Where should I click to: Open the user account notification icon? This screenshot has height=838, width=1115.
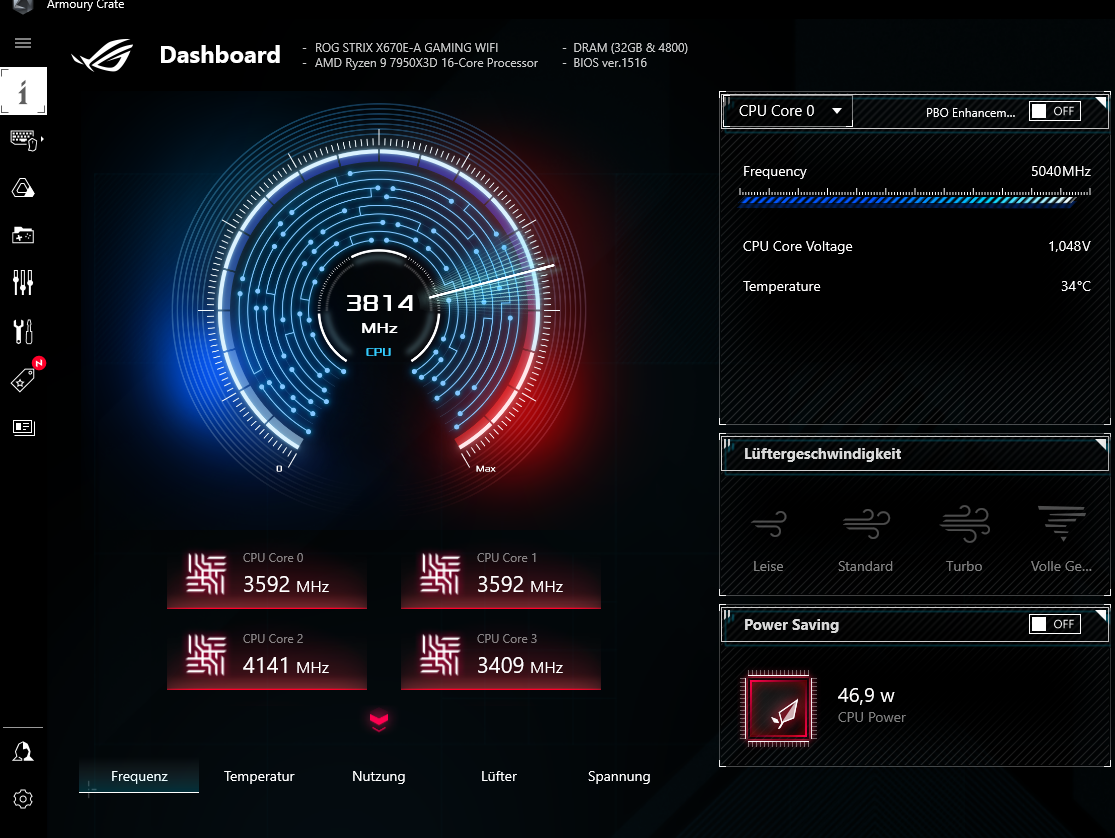[23, 751]
